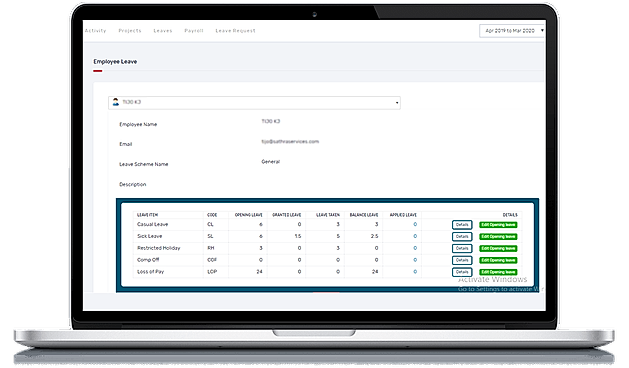Click the Applied Leave column header
Image resolution: width=629 pixels, height=368 pixels.
[403, 215]
